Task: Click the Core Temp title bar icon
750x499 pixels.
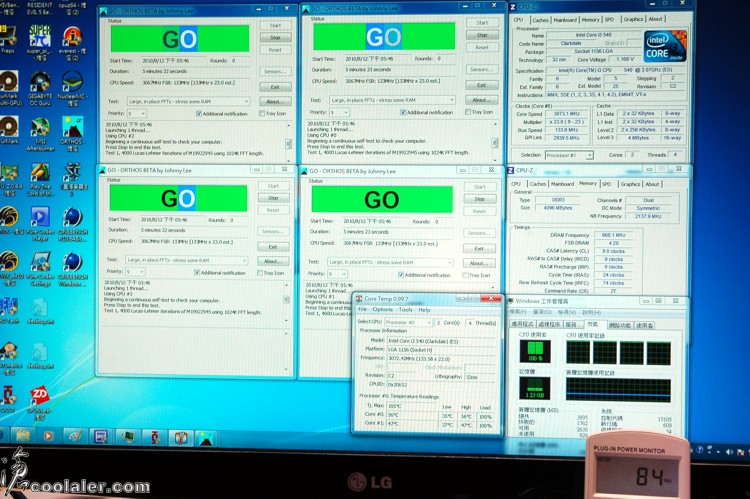Action: pos(359,299)
